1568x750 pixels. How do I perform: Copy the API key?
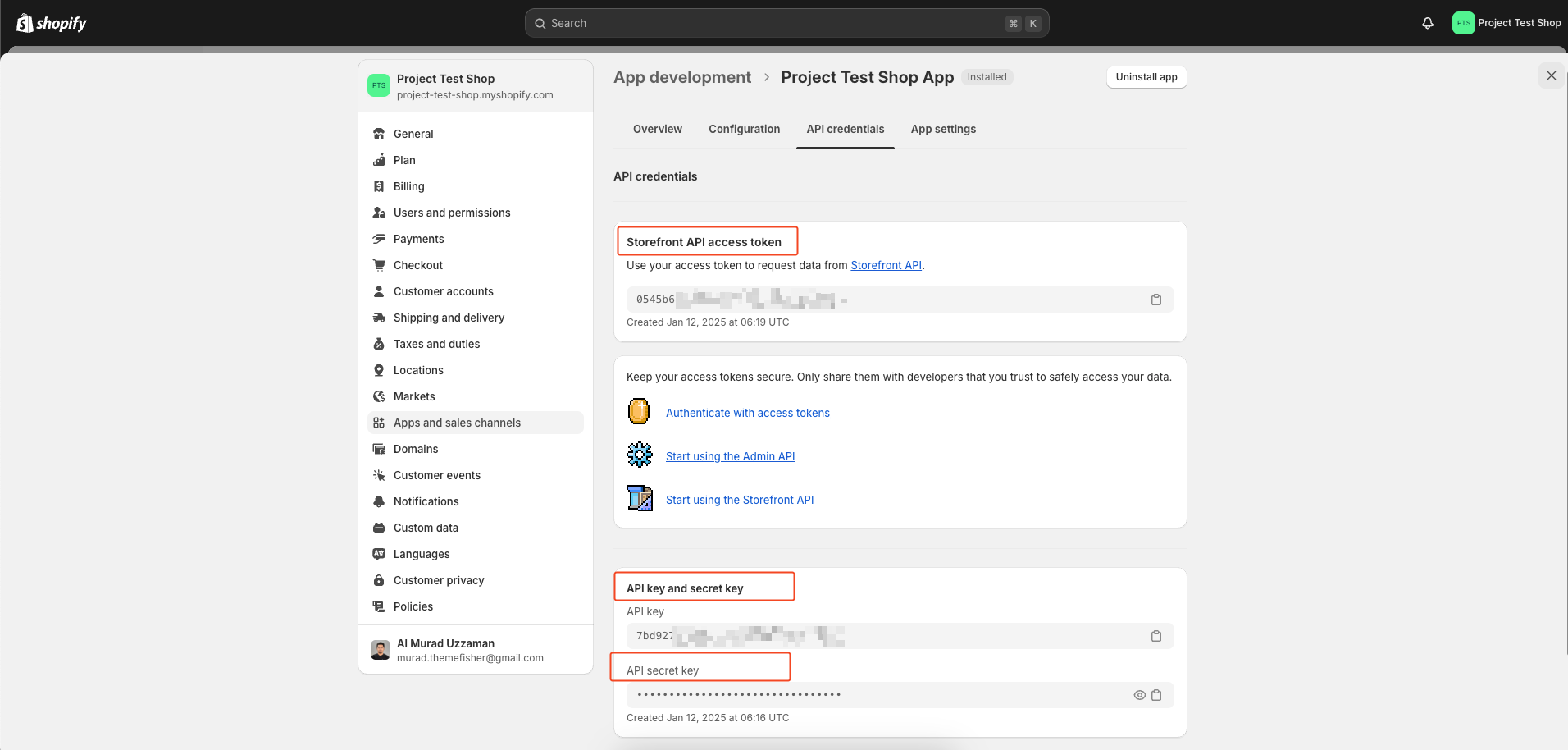[1155, 636]
